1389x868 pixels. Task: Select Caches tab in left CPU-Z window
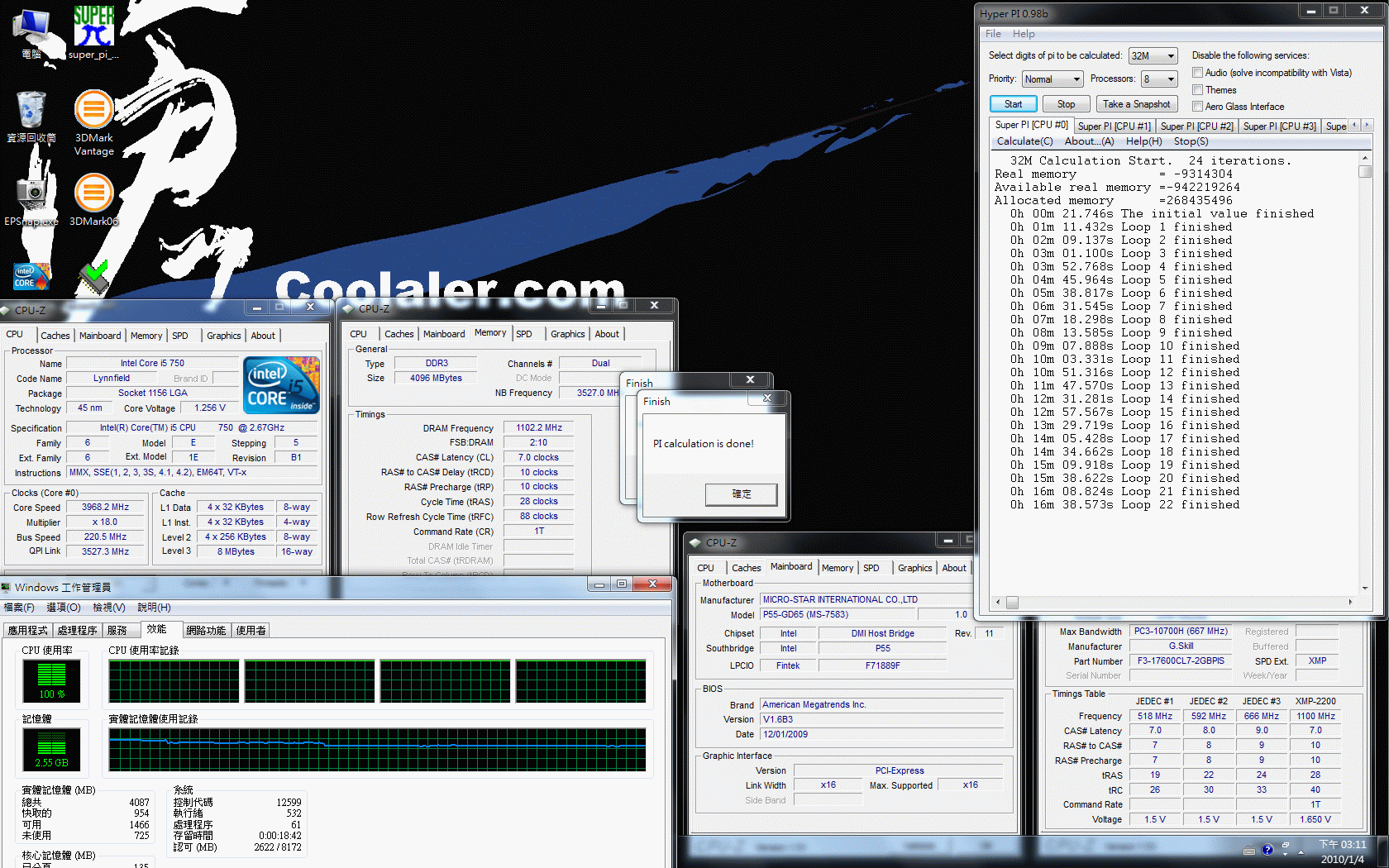(x=55, y=336)
